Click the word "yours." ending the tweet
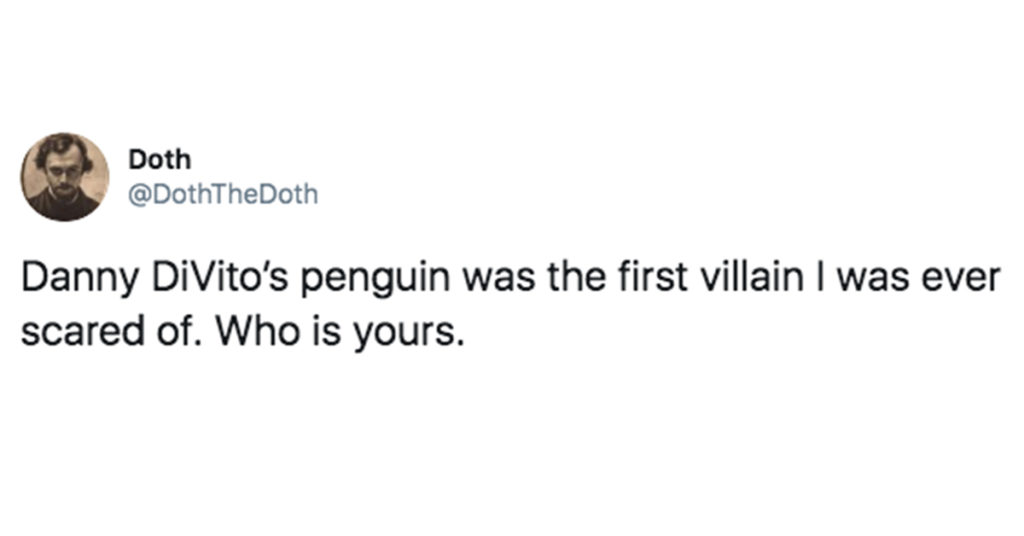Viewport: 1024px width, 536px height. coord(409,334)
